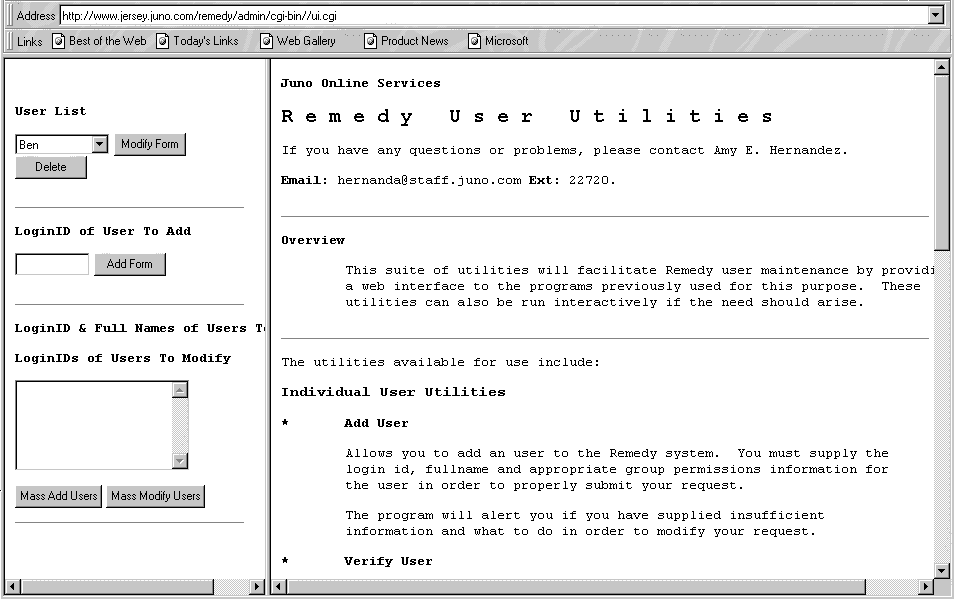
Task: Expand the Address bar history dropdown
Action: click(936, 15)
